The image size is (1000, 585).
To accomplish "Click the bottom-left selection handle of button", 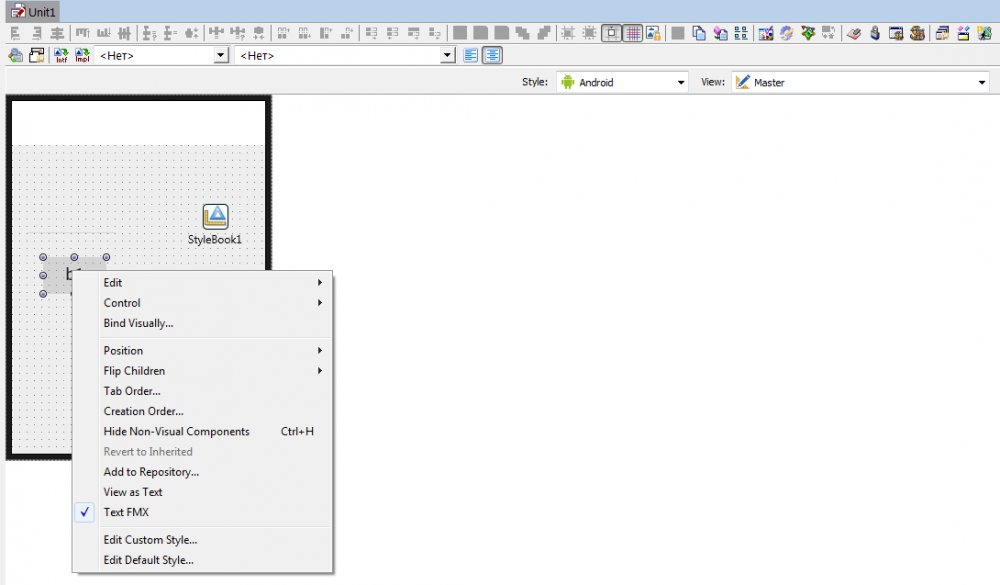I will click(43, 294).
